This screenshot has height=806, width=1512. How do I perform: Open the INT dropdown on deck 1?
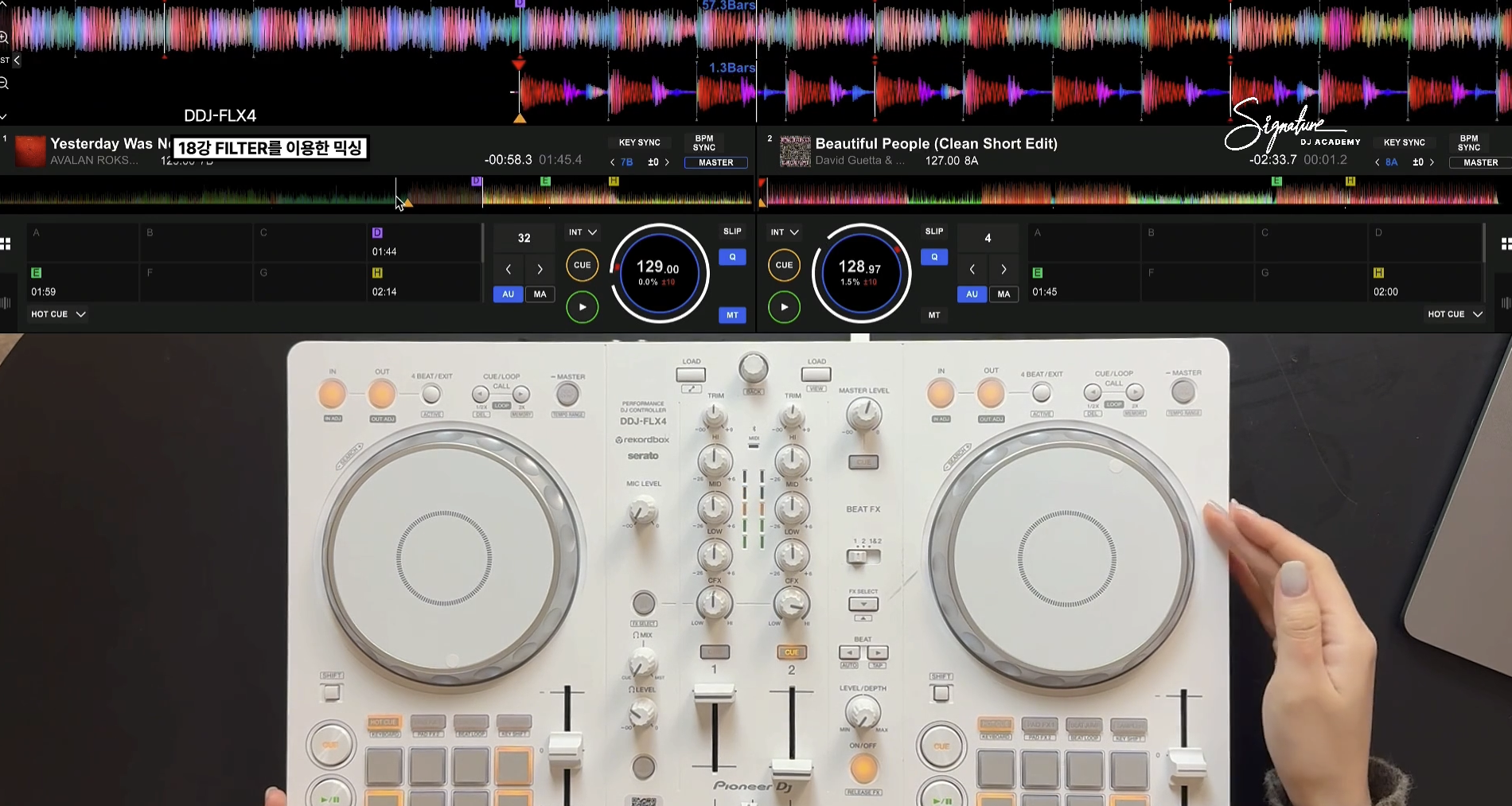[x=583, y=232]
